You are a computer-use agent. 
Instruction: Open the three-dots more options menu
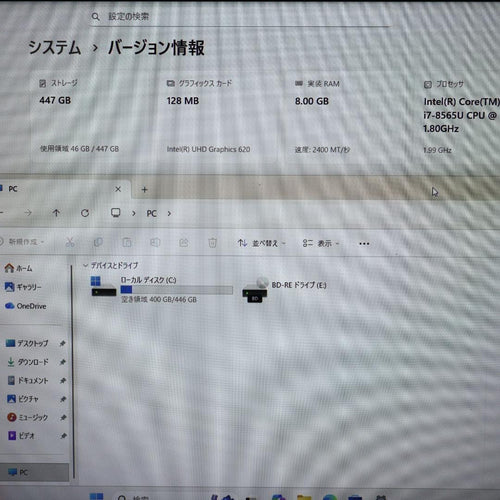364,244
